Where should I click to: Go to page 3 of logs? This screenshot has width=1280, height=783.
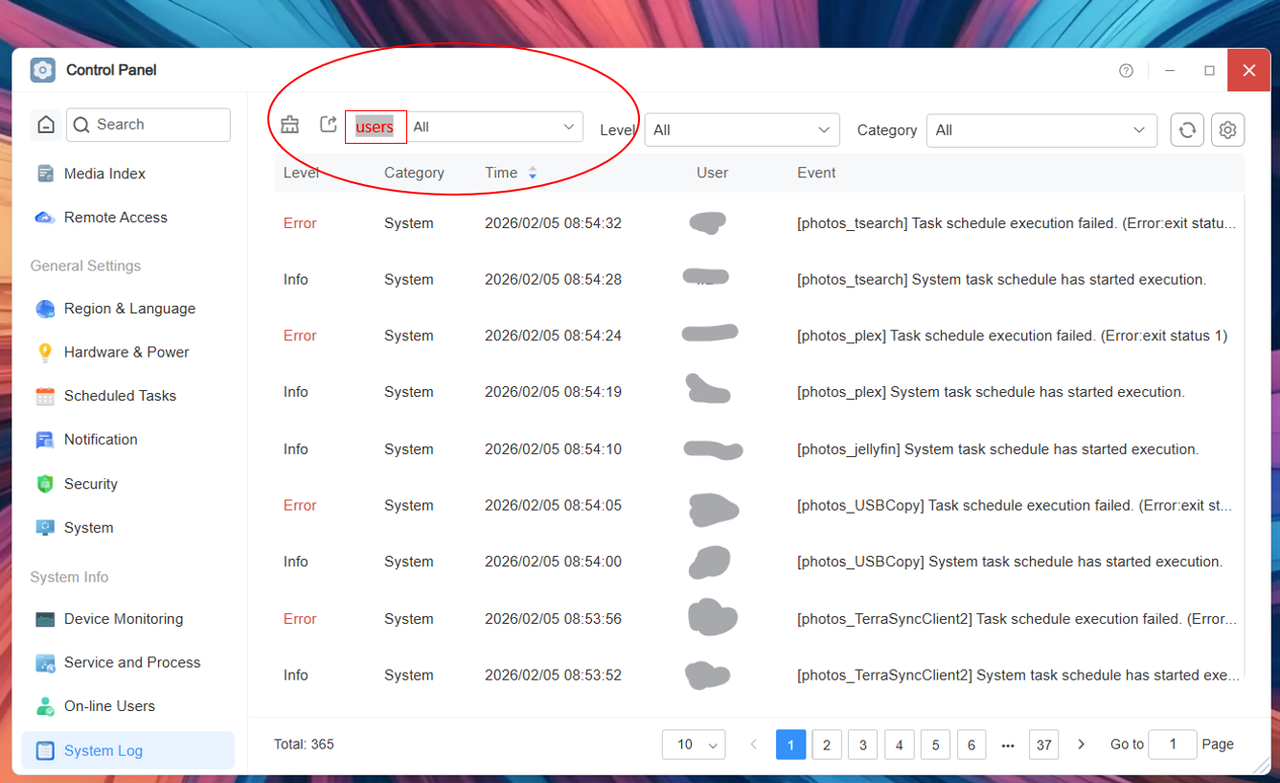coord(862,744)
